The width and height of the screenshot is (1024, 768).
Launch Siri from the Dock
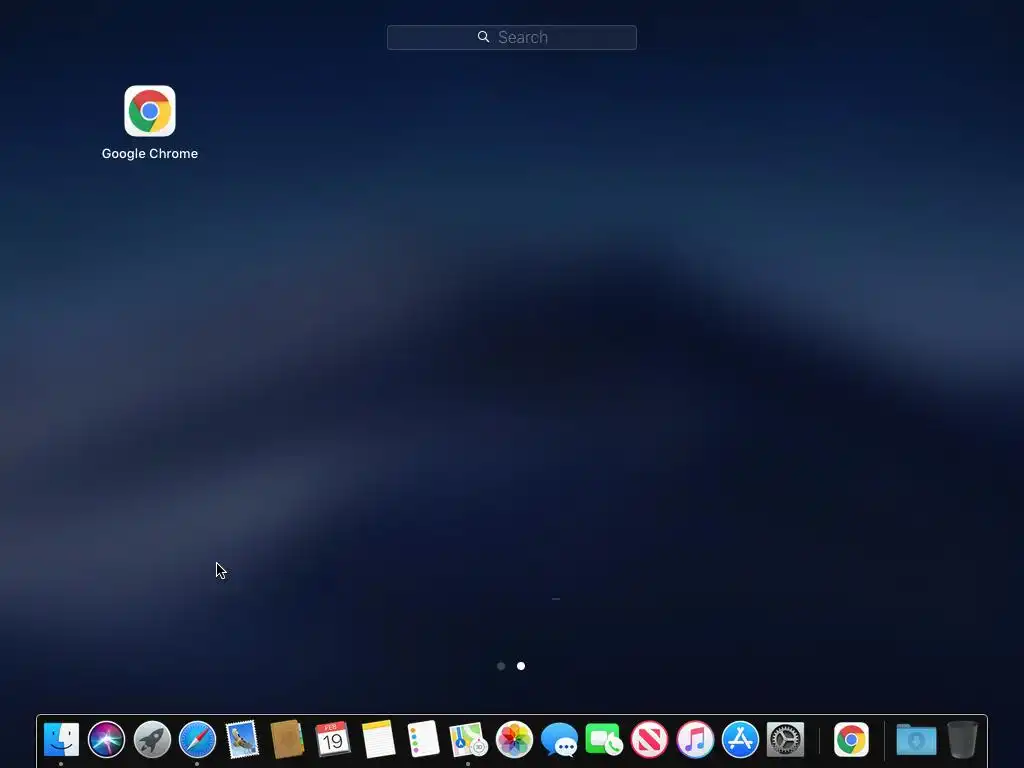click(x=106, y=740)
